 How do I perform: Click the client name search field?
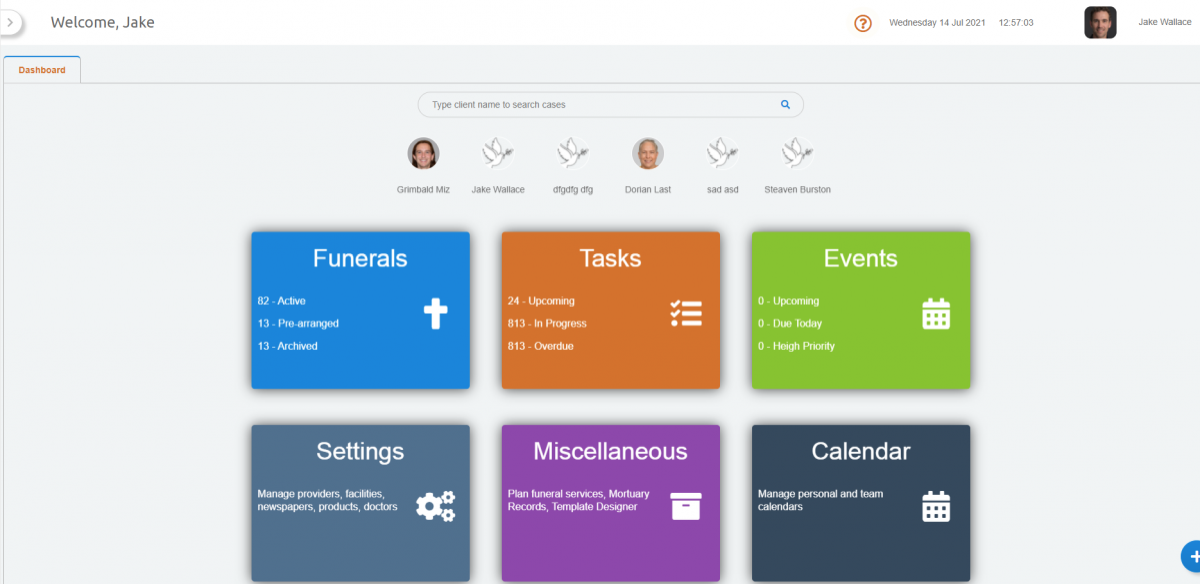pyautogui.click(x=600, y=104)
